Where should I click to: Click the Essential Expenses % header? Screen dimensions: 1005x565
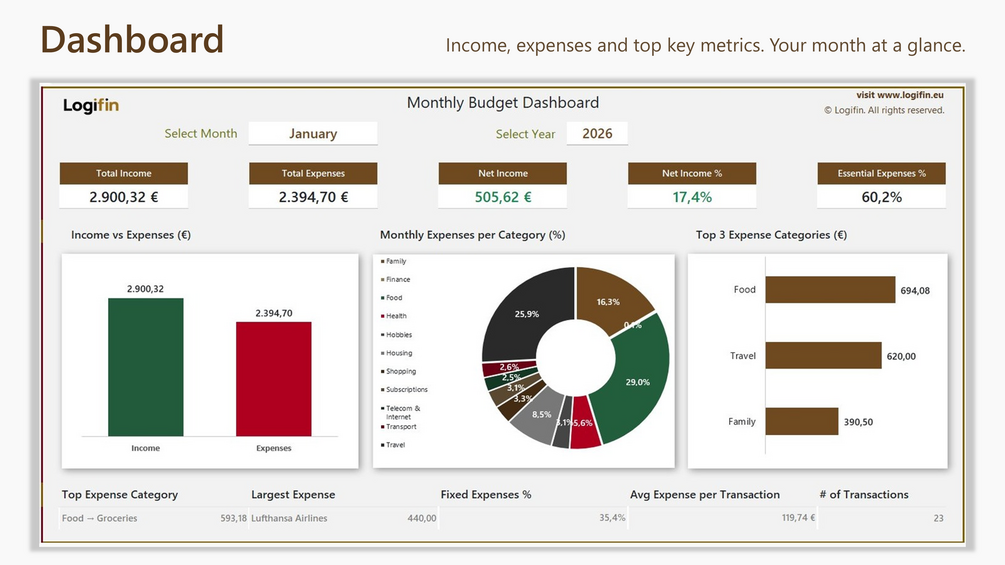881,173
